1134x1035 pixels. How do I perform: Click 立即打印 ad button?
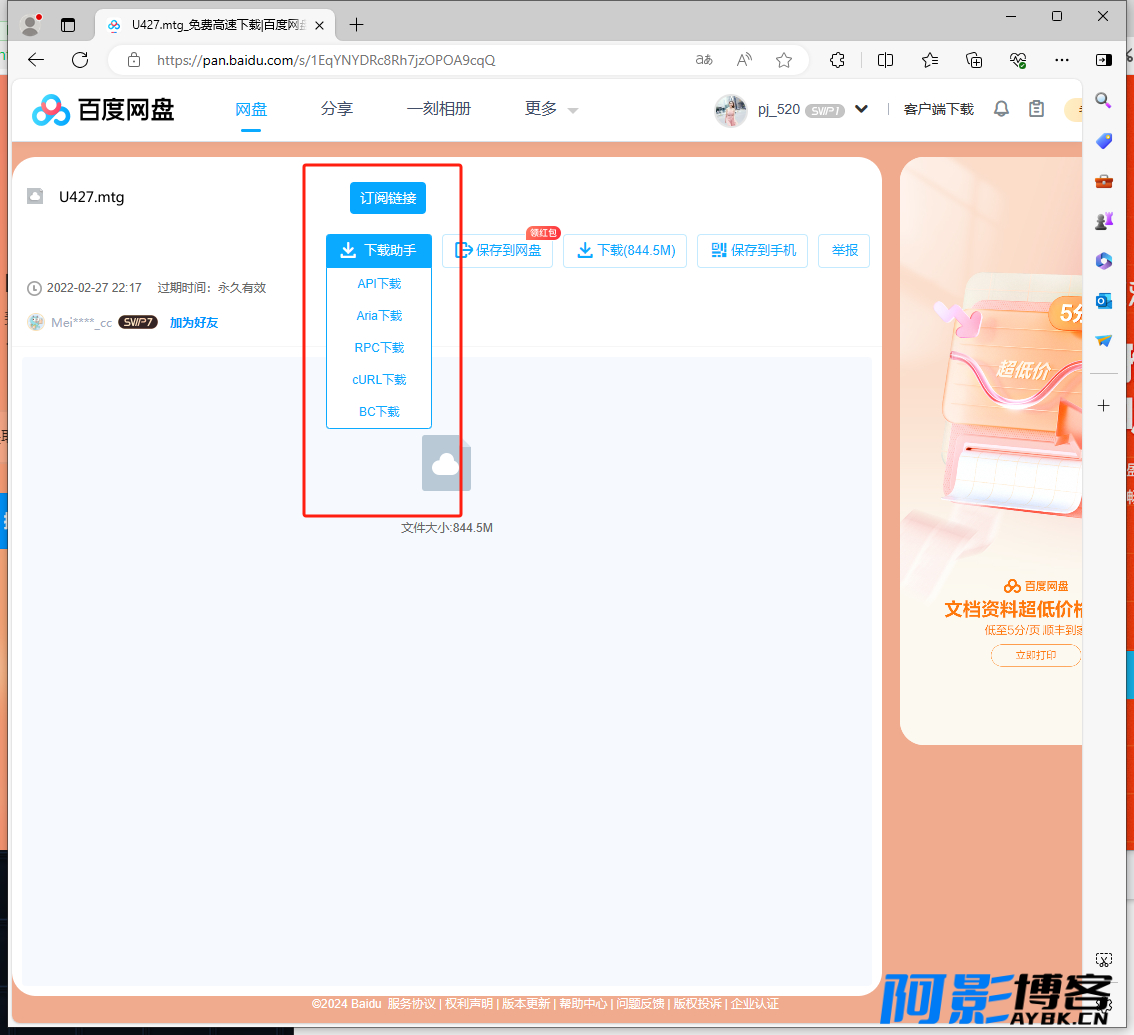[x=1036, y=655]
